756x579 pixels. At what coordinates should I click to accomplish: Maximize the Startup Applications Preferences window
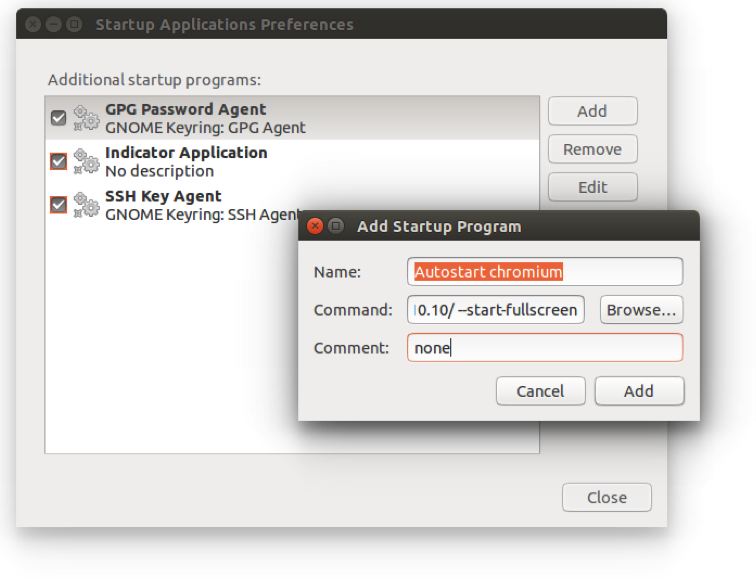point(73,24)
